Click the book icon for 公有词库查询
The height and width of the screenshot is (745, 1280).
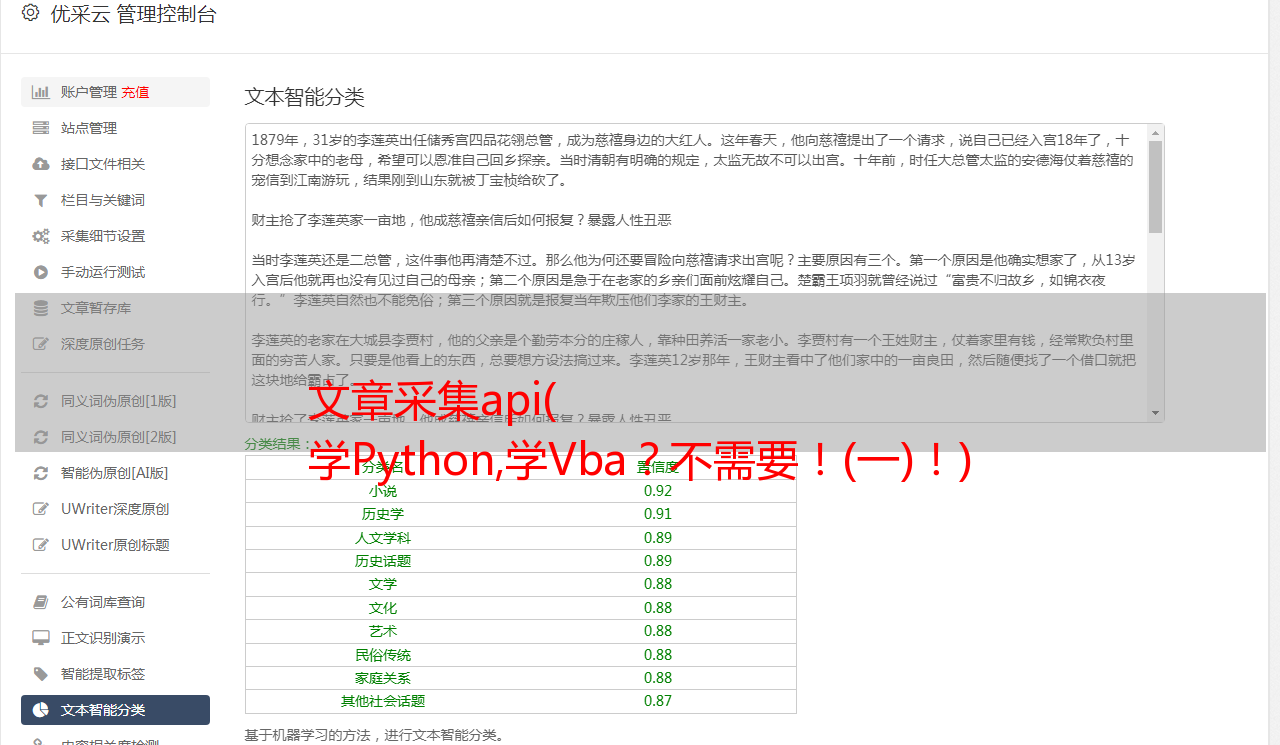coord(40,602)
